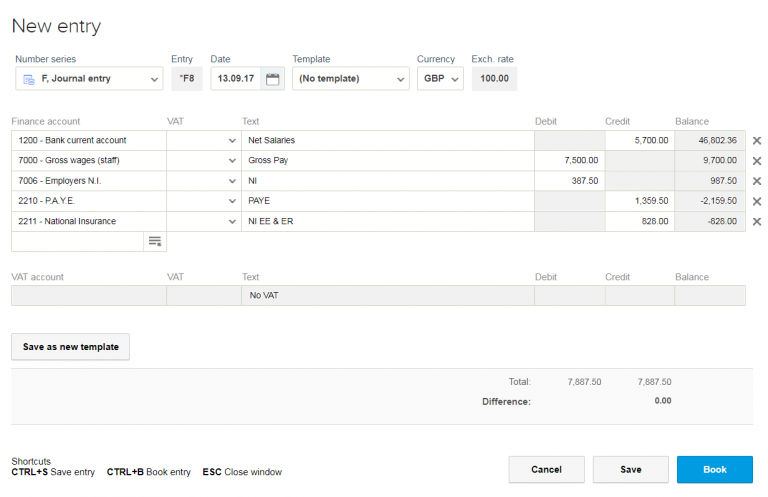Delete the Employers N.I. line
Image resolution: width=768 pixels, height=497 pixels.
756,181
